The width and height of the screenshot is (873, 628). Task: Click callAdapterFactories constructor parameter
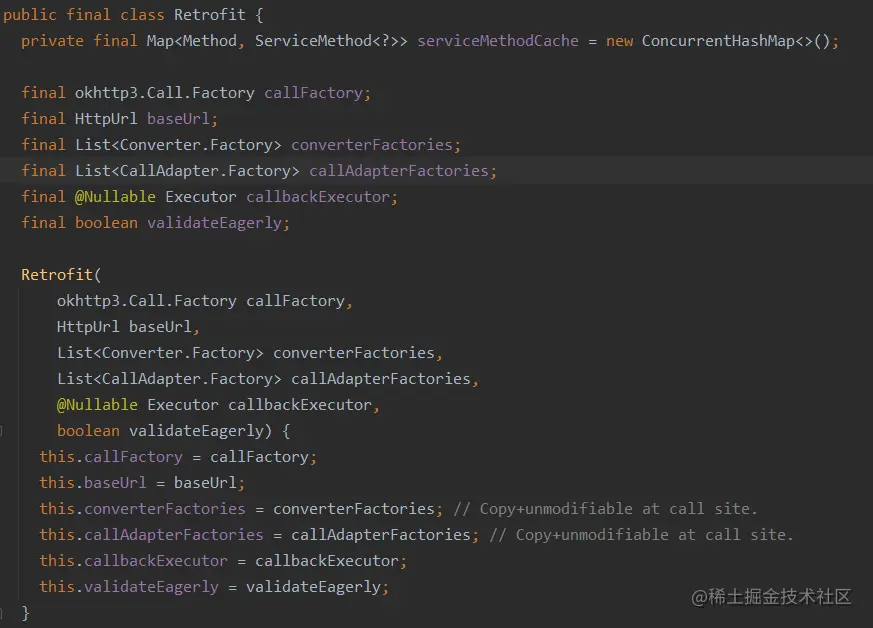381,379
